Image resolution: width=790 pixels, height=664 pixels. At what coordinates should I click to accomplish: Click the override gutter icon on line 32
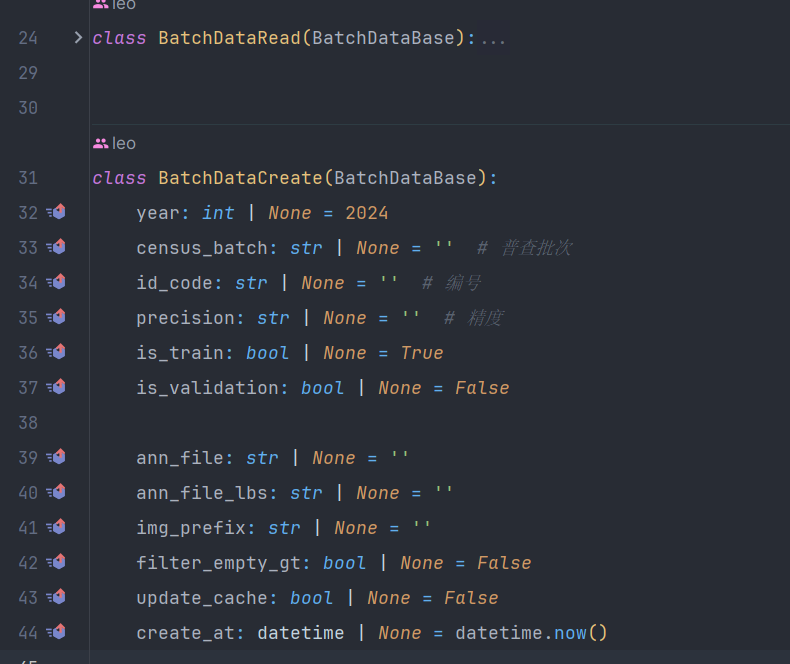click(57, 212)
